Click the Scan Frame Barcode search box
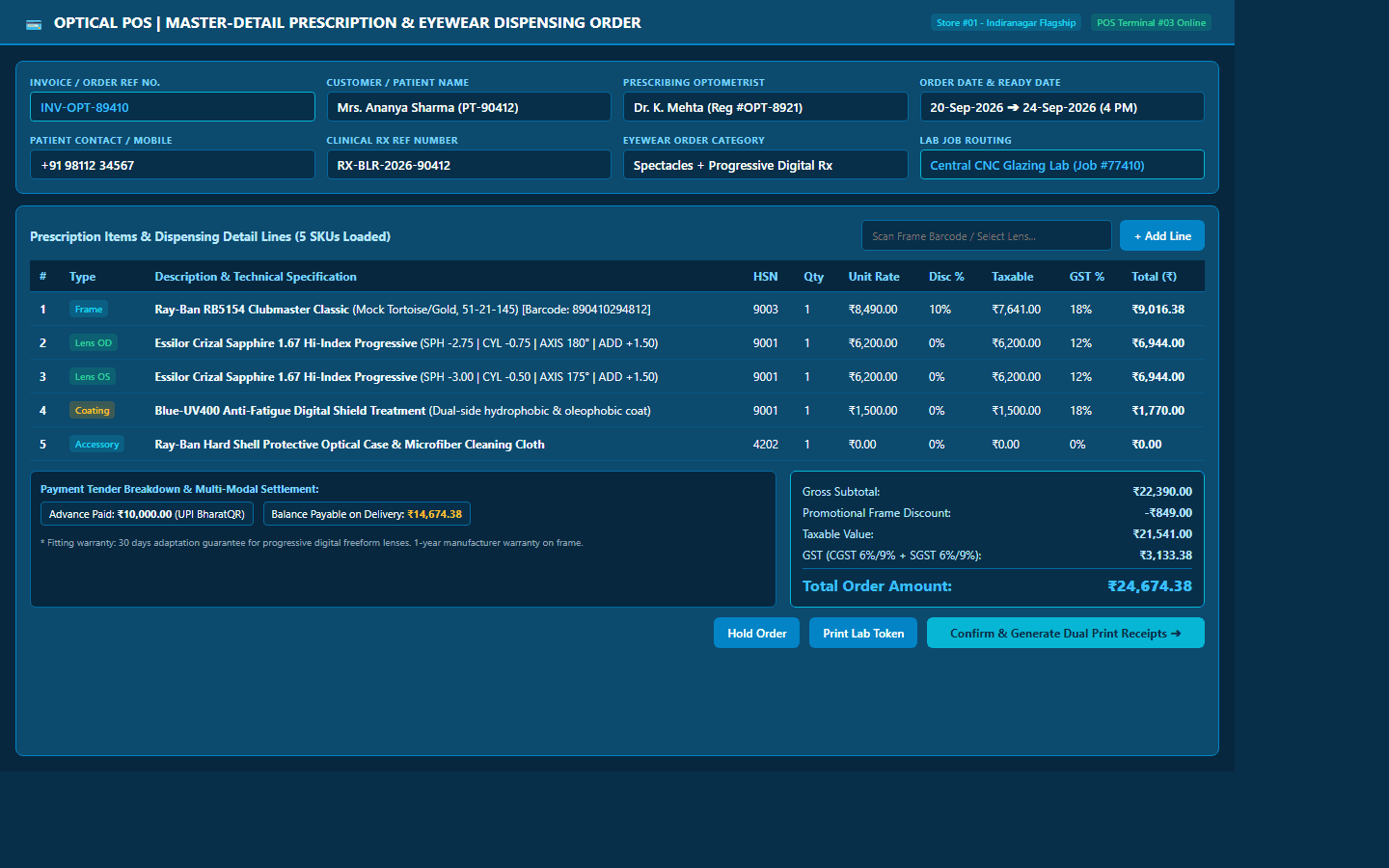1389x868 pixels. [x=986, y=236]
